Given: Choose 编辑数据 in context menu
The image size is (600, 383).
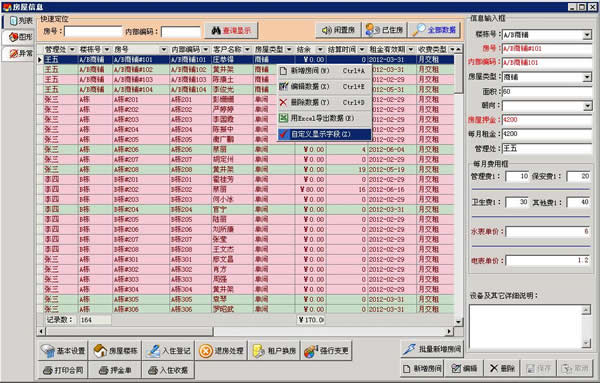Looking at the screenshot, I should click(x=324, y=86).
